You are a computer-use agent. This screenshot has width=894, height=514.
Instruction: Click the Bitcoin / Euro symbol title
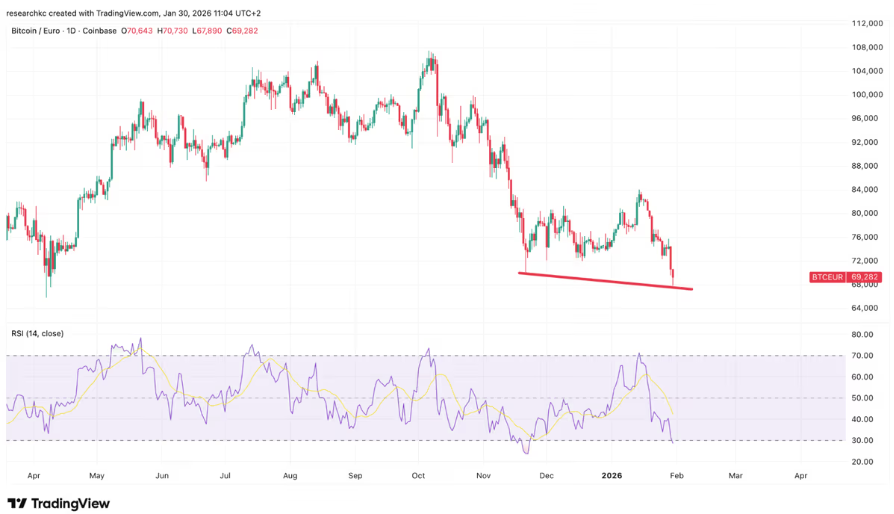coord(35,30)
